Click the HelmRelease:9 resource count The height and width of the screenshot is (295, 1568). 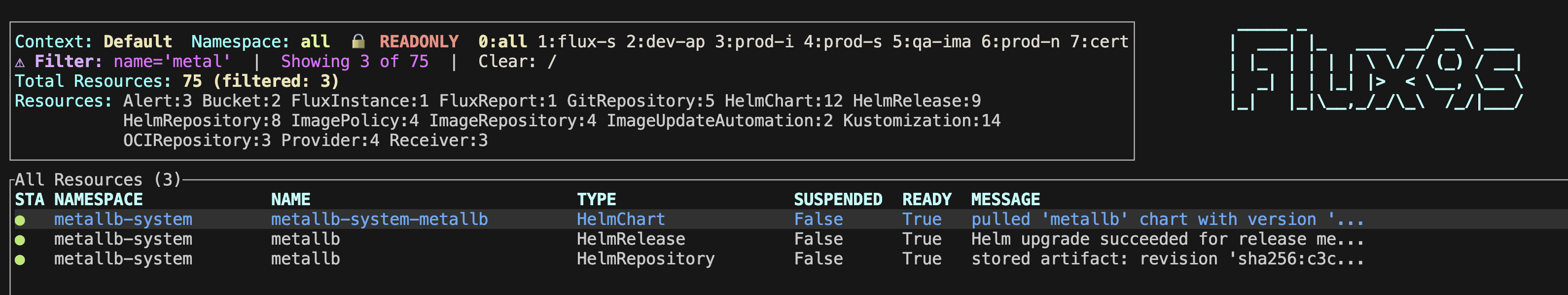[x=916, y=101]
